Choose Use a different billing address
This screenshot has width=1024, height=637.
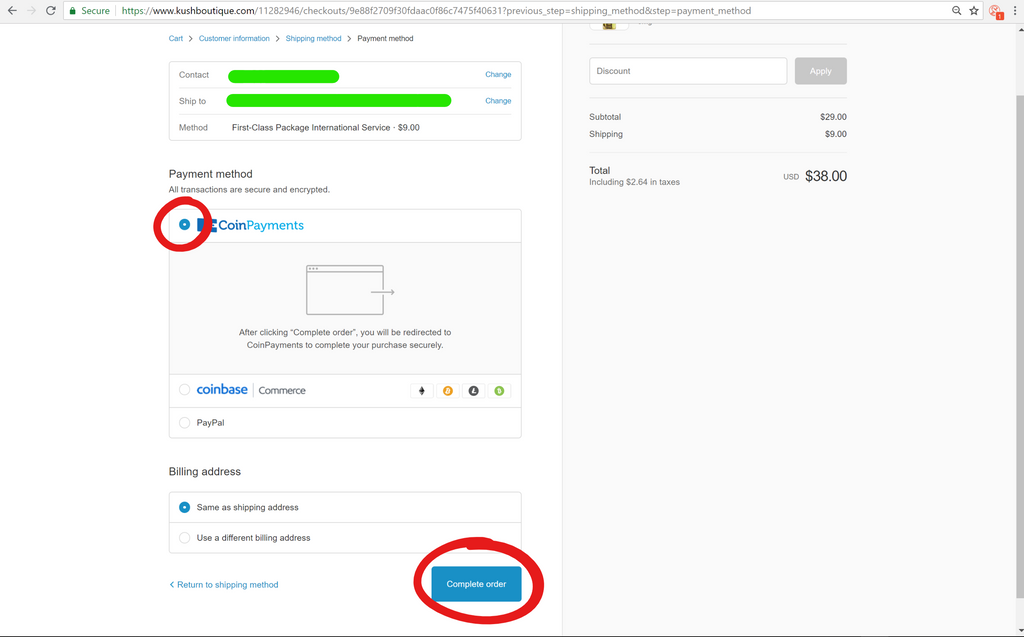(x=185, y=538)
